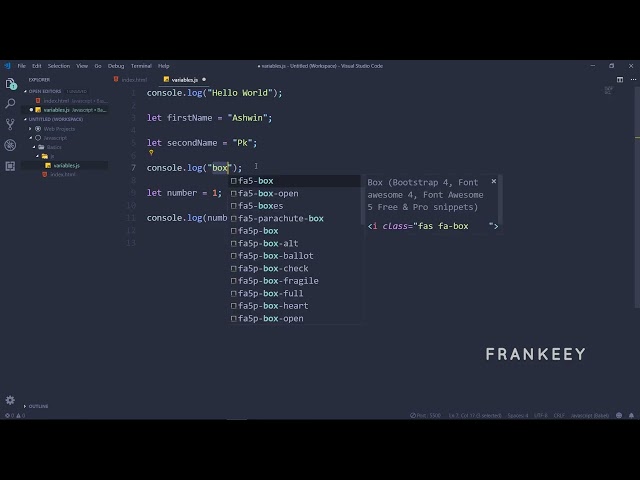Click the Spaces: 4 indentation status
The height and width of the screenshot is (480, 640).
518,416
